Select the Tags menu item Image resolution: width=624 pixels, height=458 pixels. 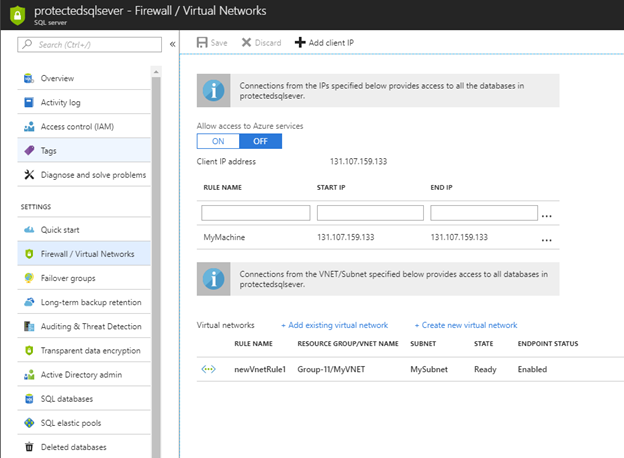coord(84,150)
